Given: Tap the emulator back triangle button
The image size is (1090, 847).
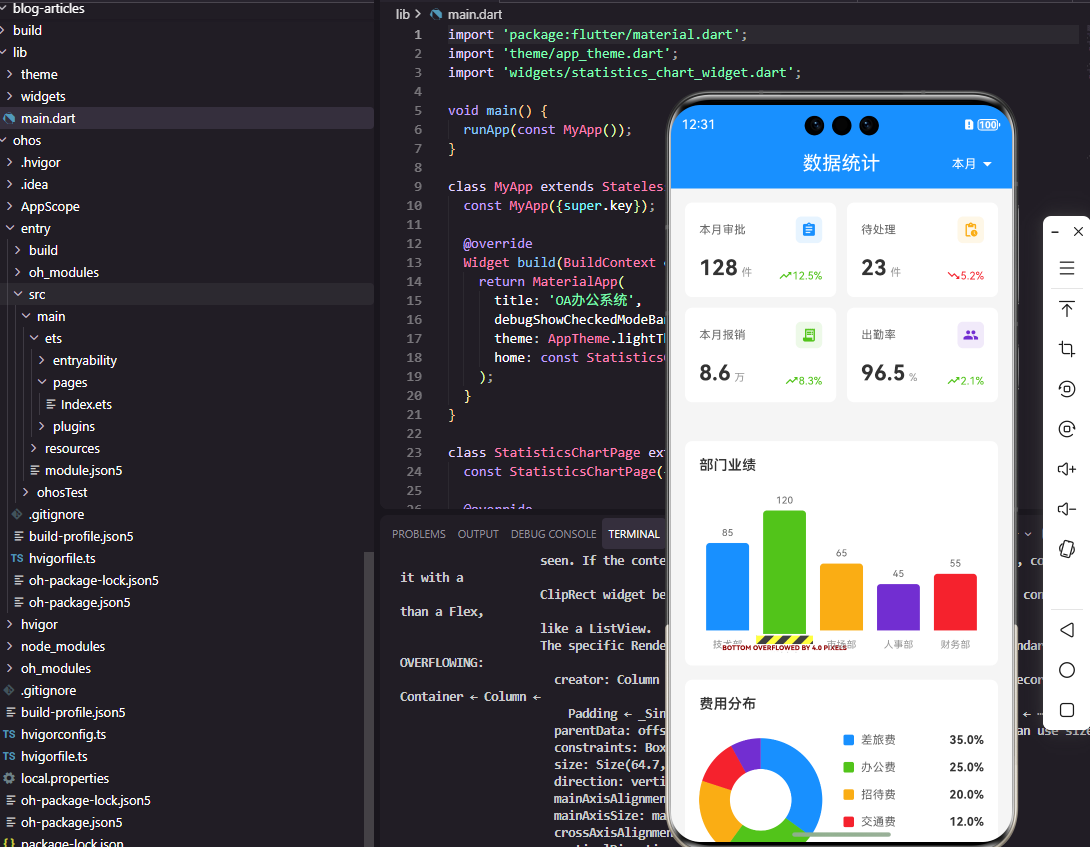Looking at the screenshot, I should [x=1066, y=630].
